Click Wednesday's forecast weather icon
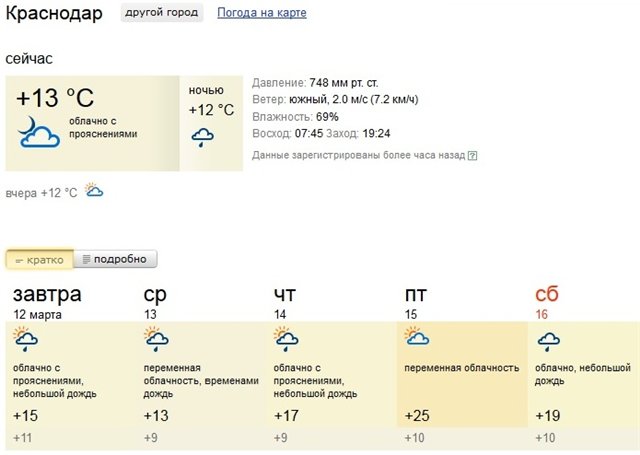Viewport: 640px width, 455px height. [157, 342]
